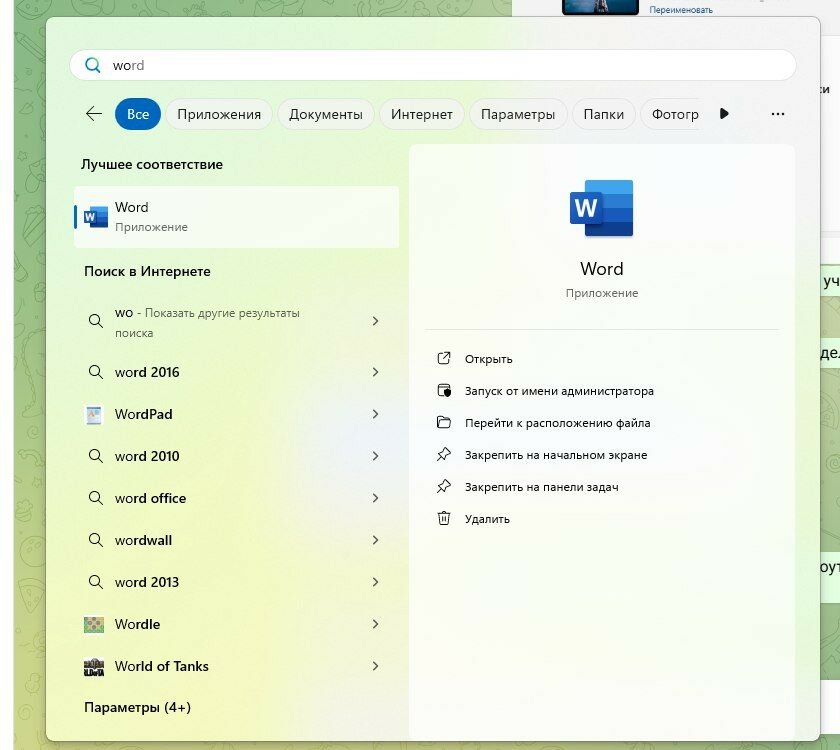Image resolution: width=840 pixels, height=750 pixels.
Task: Expand the word 2013 result chevron
Action: coord(375,582)
